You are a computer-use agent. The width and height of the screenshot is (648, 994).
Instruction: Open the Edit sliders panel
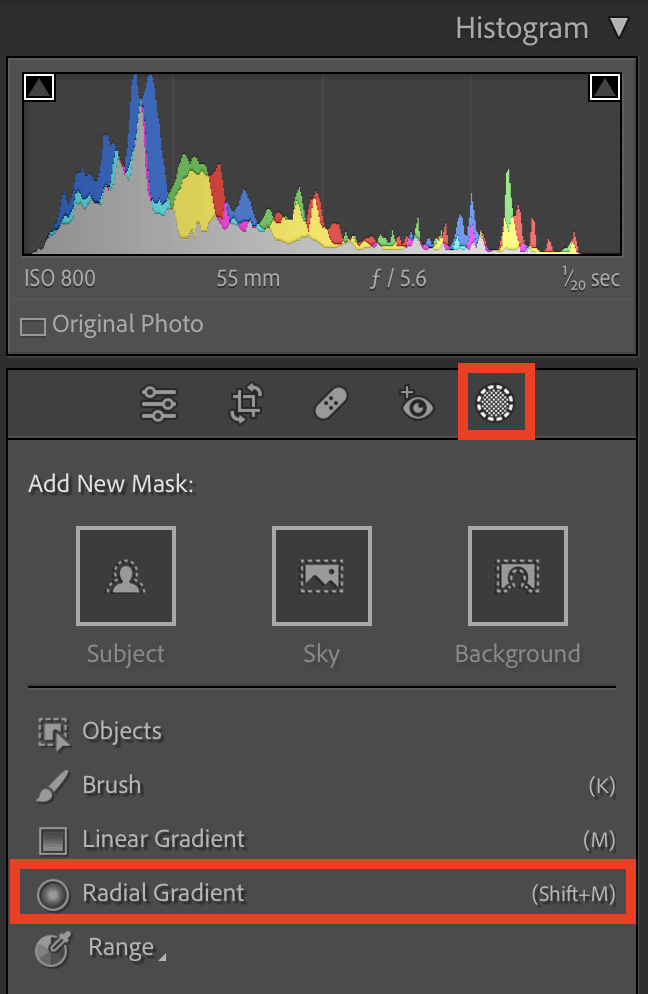[x=158, y=403]
